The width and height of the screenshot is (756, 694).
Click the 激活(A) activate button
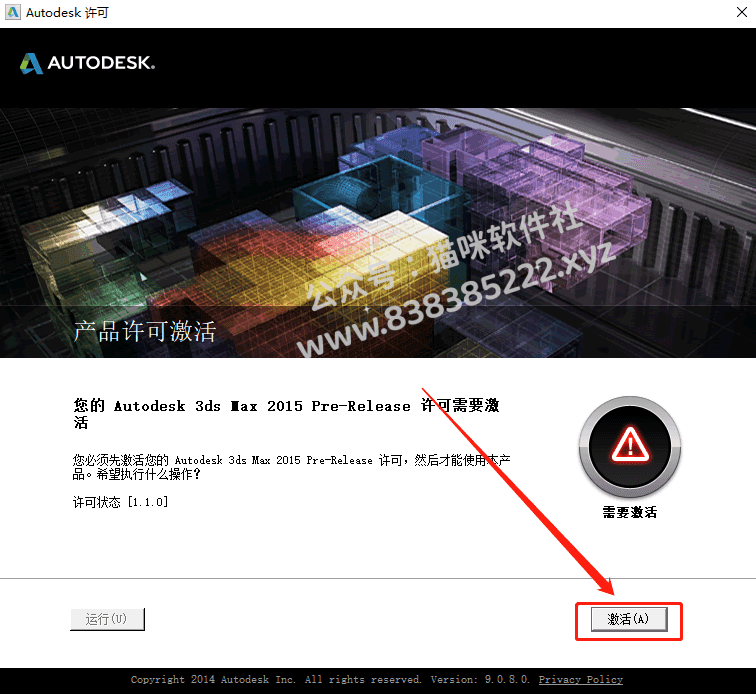(x=629, y=619)
